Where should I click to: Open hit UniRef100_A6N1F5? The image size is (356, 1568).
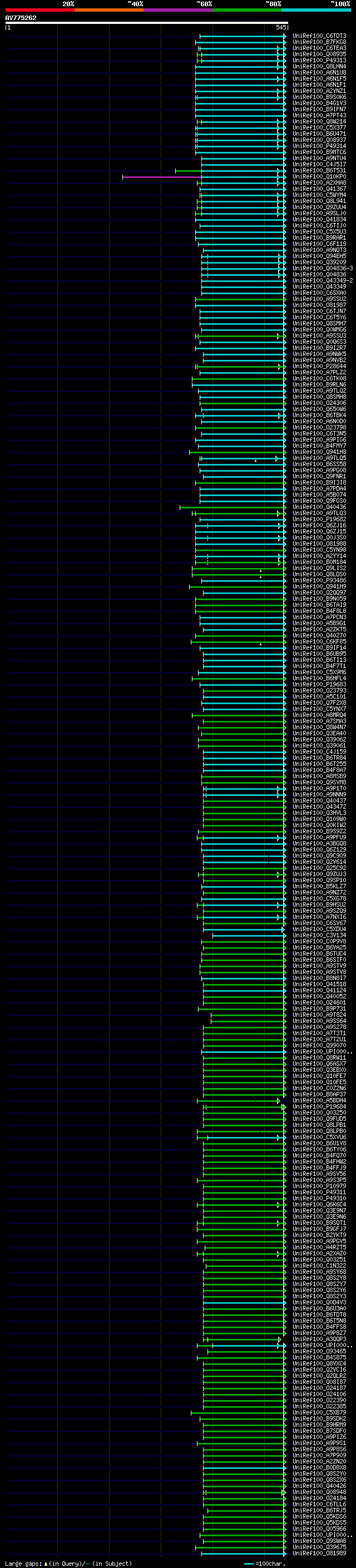[319, 78]
